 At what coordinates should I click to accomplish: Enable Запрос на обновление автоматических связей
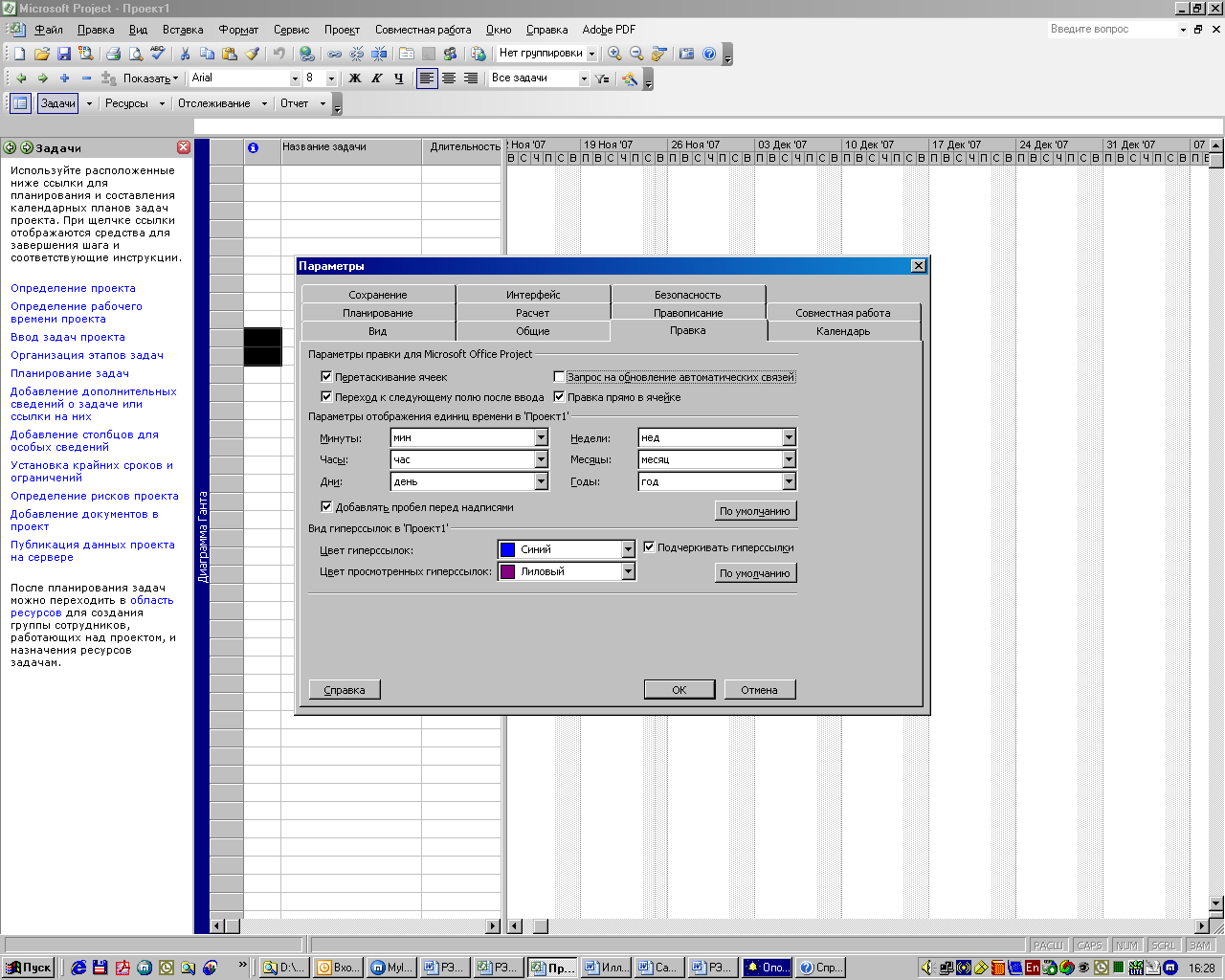tap(560, 377)
